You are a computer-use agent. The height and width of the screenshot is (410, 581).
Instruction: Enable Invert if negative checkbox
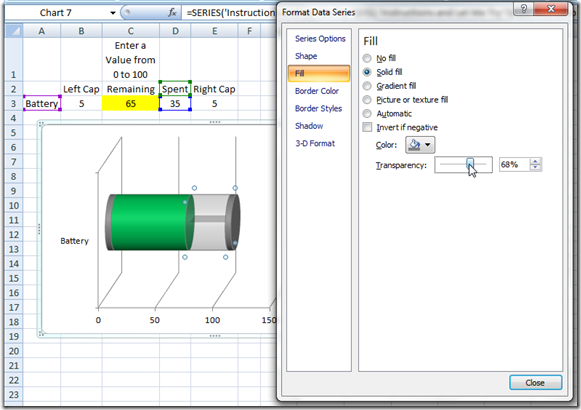[x=367, y=127]
